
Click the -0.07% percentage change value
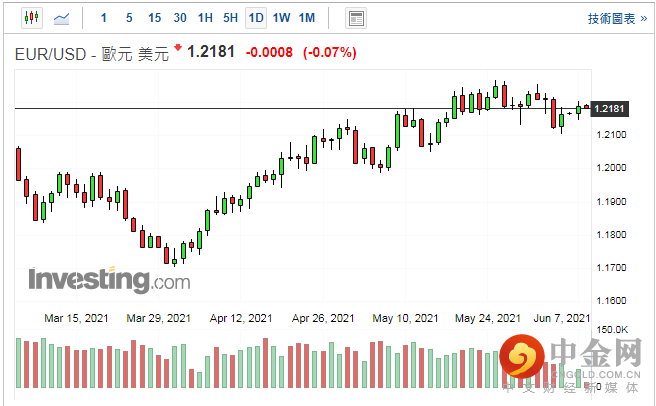click(x=329, y=52)
